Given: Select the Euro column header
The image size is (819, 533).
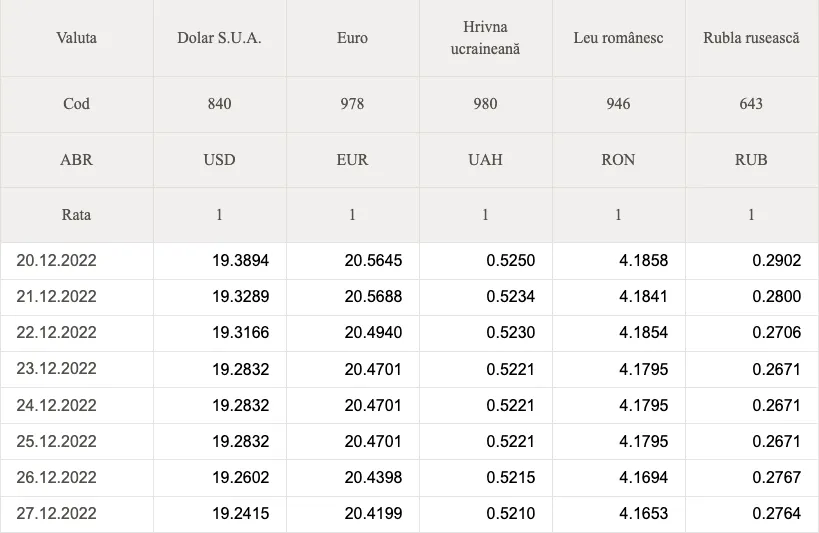Looking at the screenshot, I should click(x=353, y=38).
